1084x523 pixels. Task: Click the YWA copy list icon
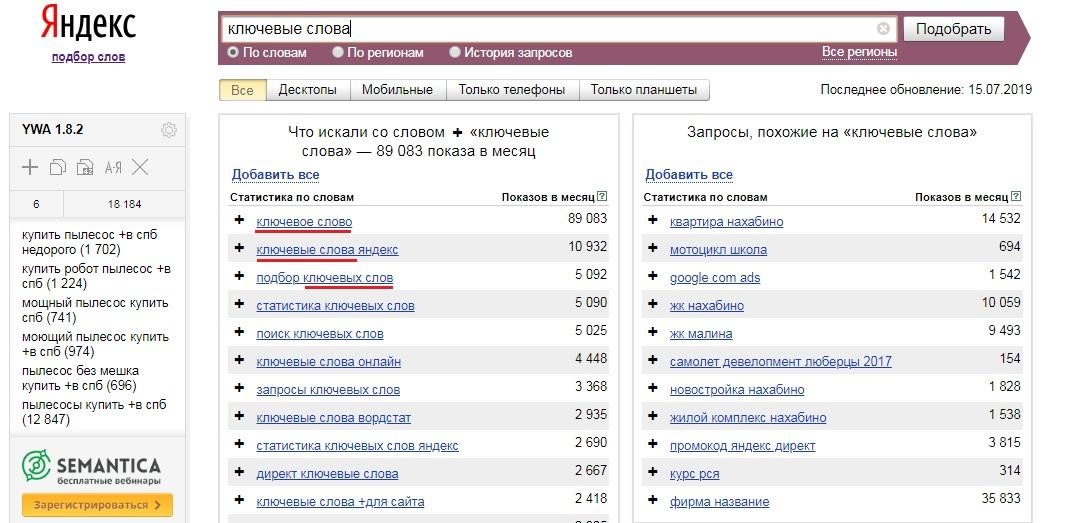pyautogui.click(x=57, y=167)
